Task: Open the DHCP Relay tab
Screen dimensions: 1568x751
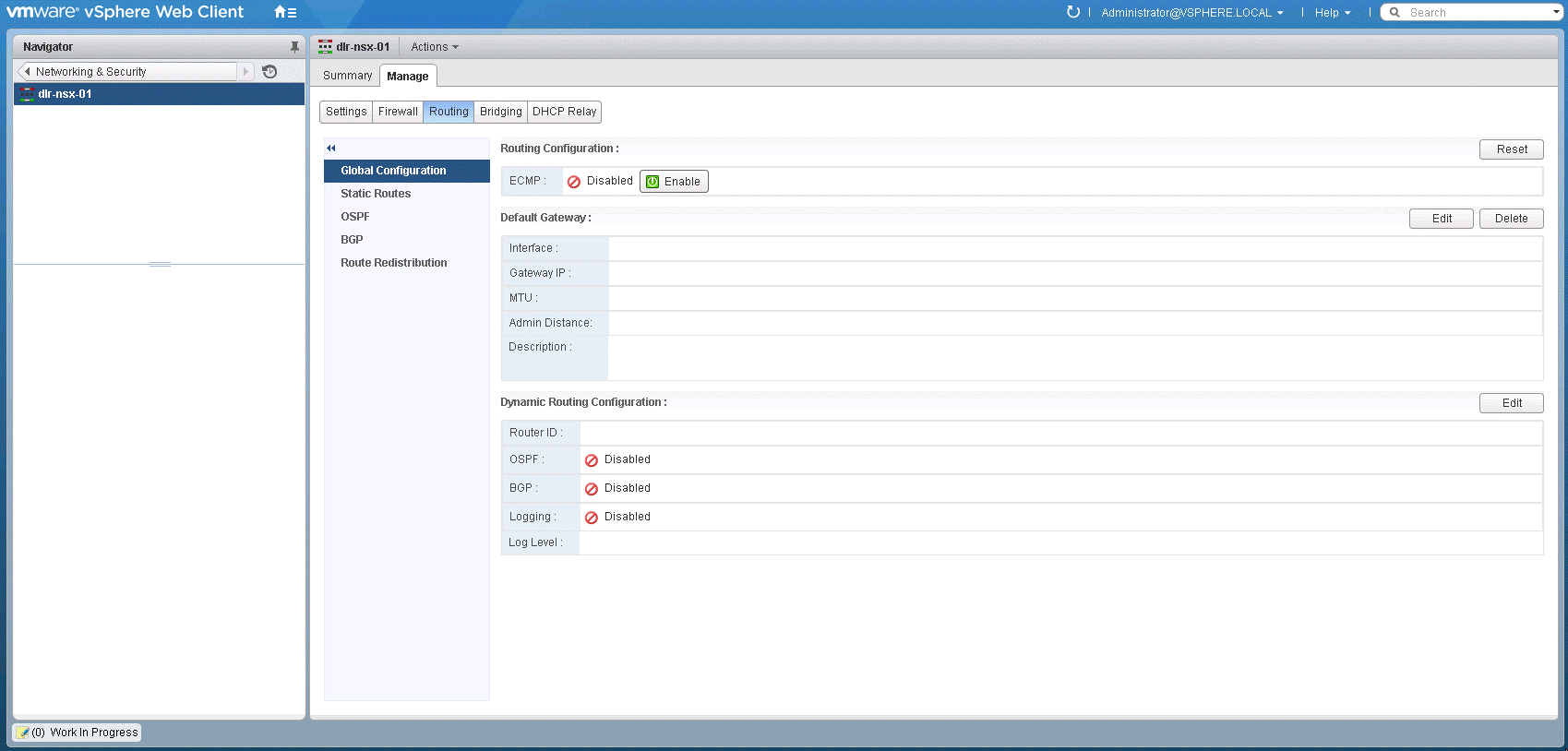Action: pyautogui.click(x=564, y=112)
